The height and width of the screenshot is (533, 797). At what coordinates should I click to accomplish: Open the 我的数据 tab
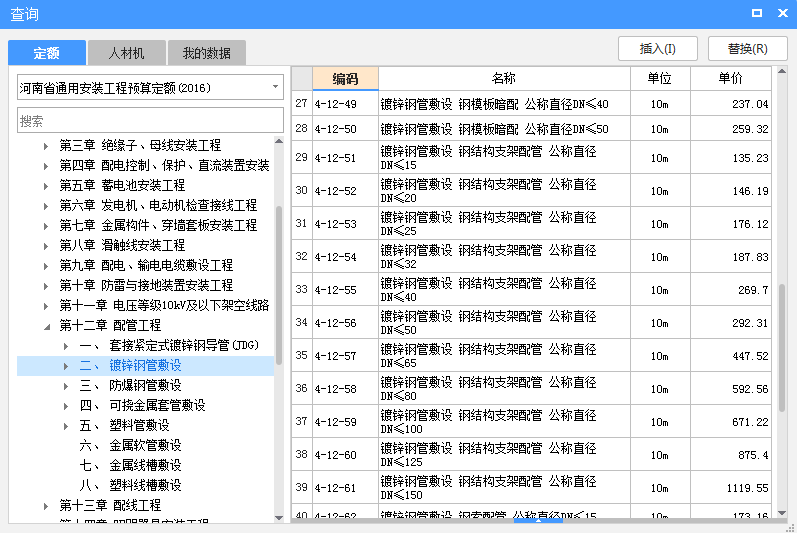click(x=207, y=53)
